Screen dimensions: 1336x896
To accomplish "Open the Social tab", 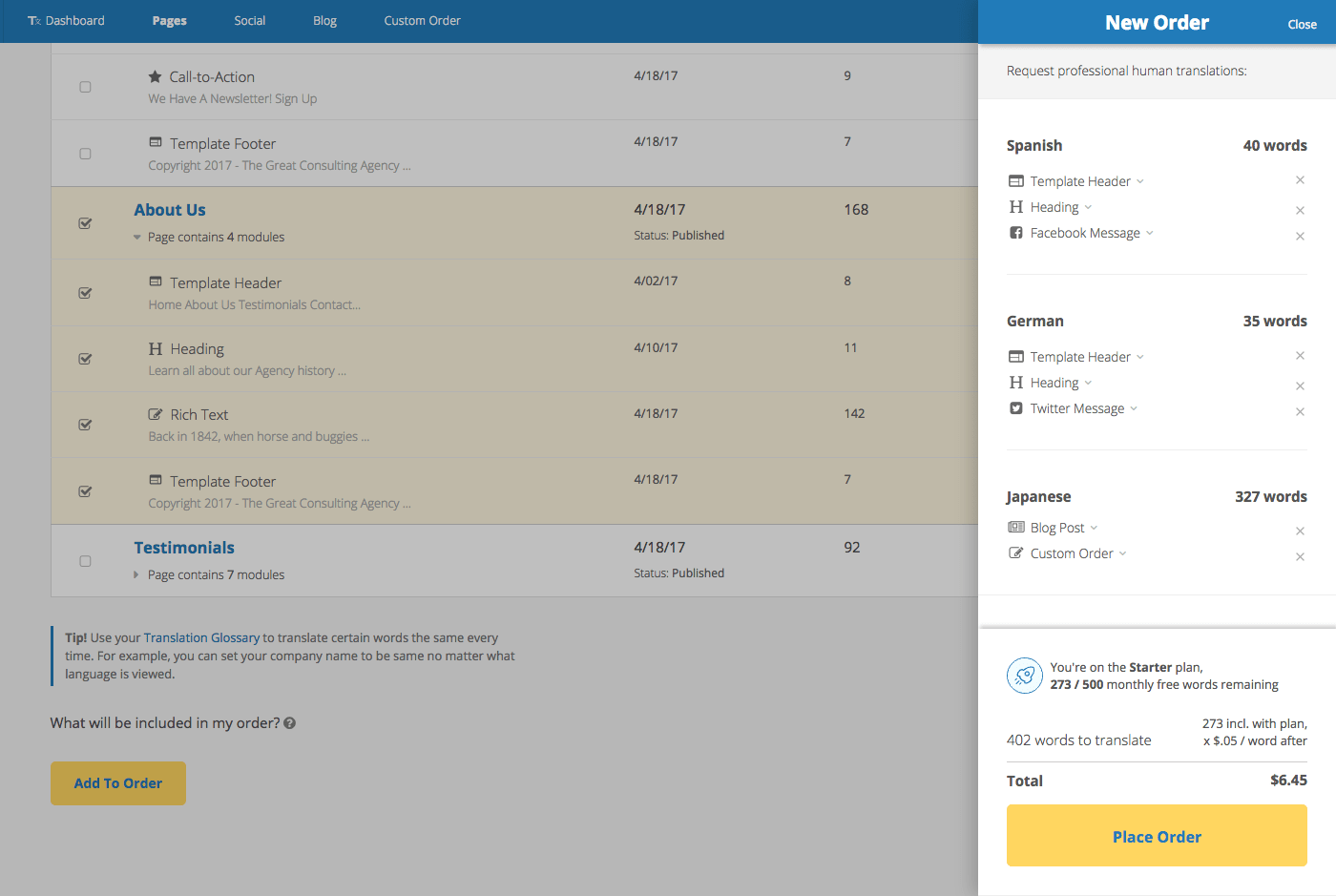I will point(250,21).
